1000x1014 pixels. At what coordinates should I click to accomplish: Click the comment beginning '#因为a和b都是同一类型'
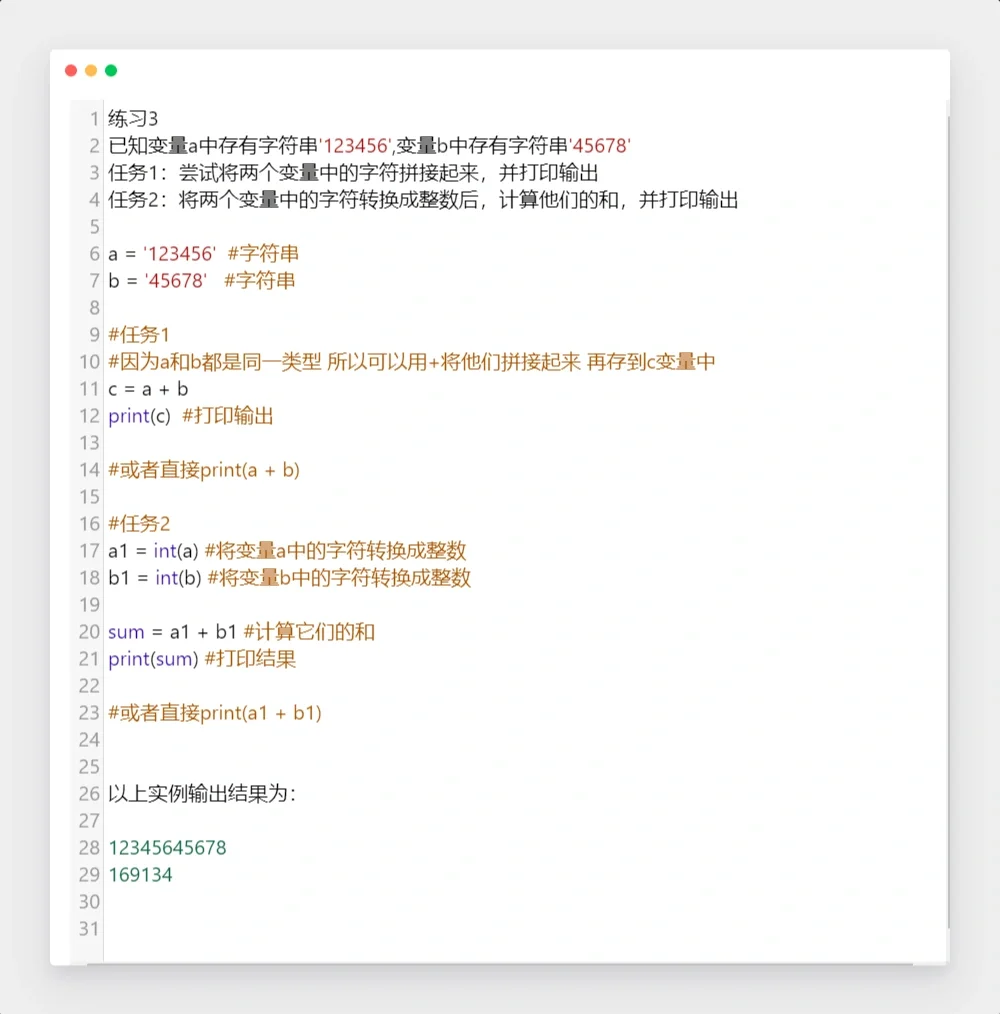pos(412,361)
